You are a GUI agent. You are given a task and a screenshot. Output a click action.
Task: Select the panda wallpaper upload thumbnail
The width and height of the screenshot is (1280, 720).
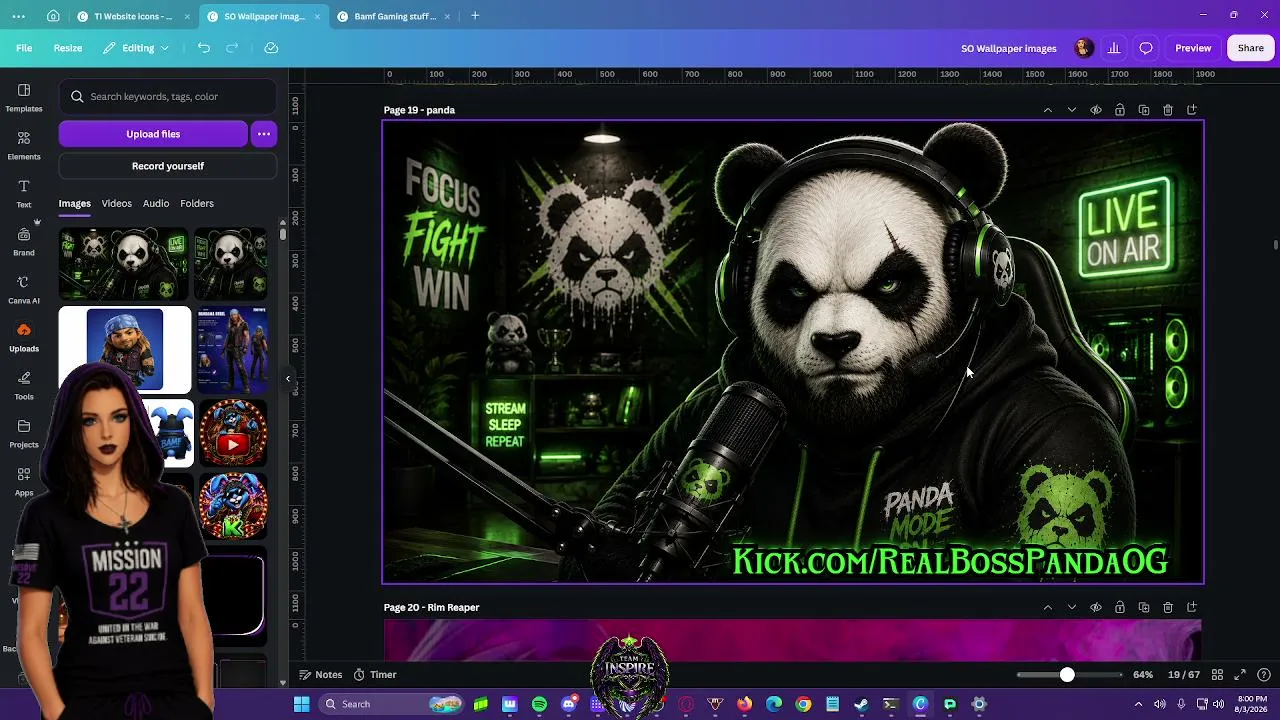coord(124,264)
